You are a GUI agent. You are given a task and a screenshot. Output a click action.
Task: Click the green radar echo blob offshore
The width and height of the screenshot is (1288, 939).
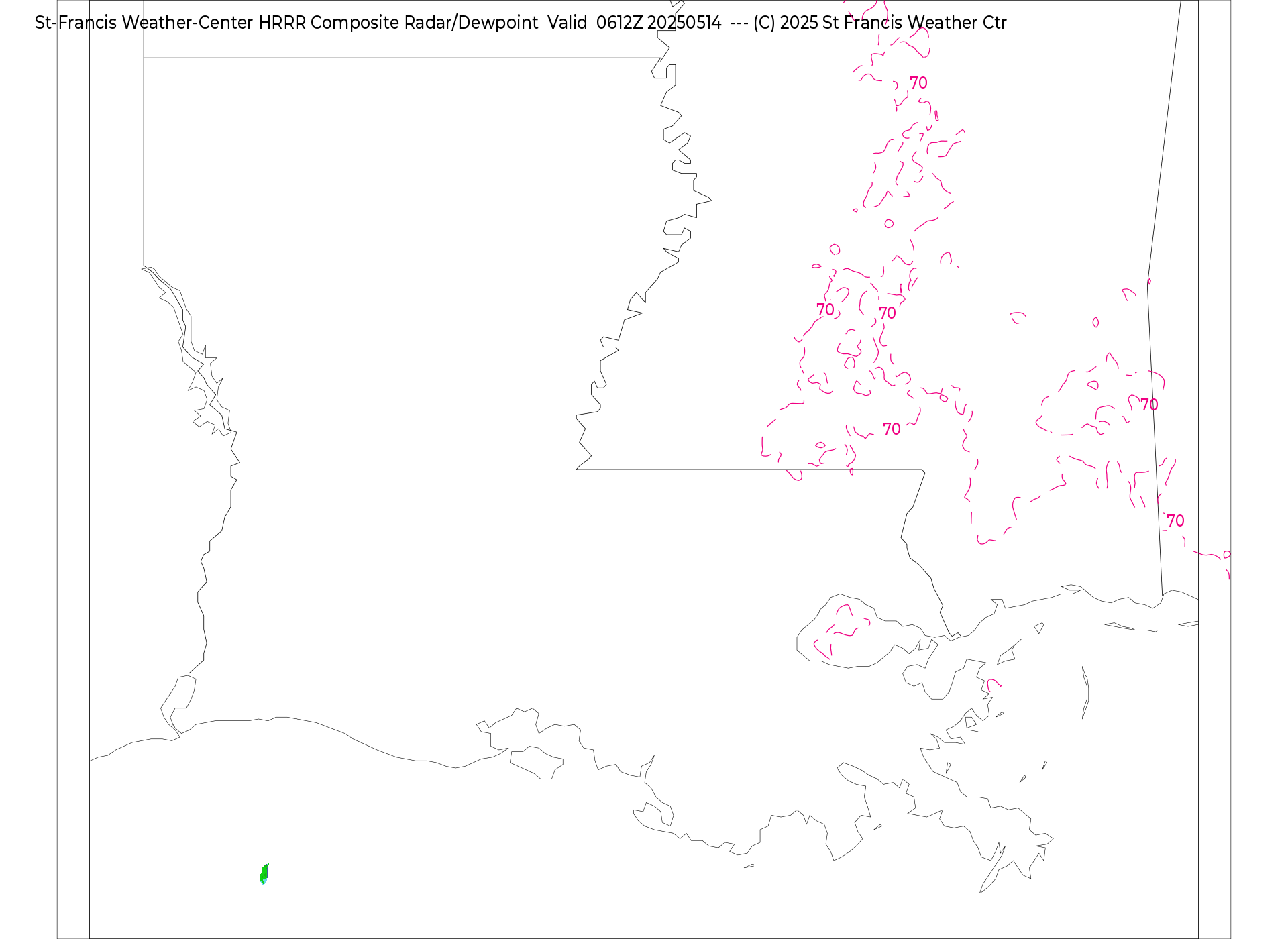pos(264,874)
